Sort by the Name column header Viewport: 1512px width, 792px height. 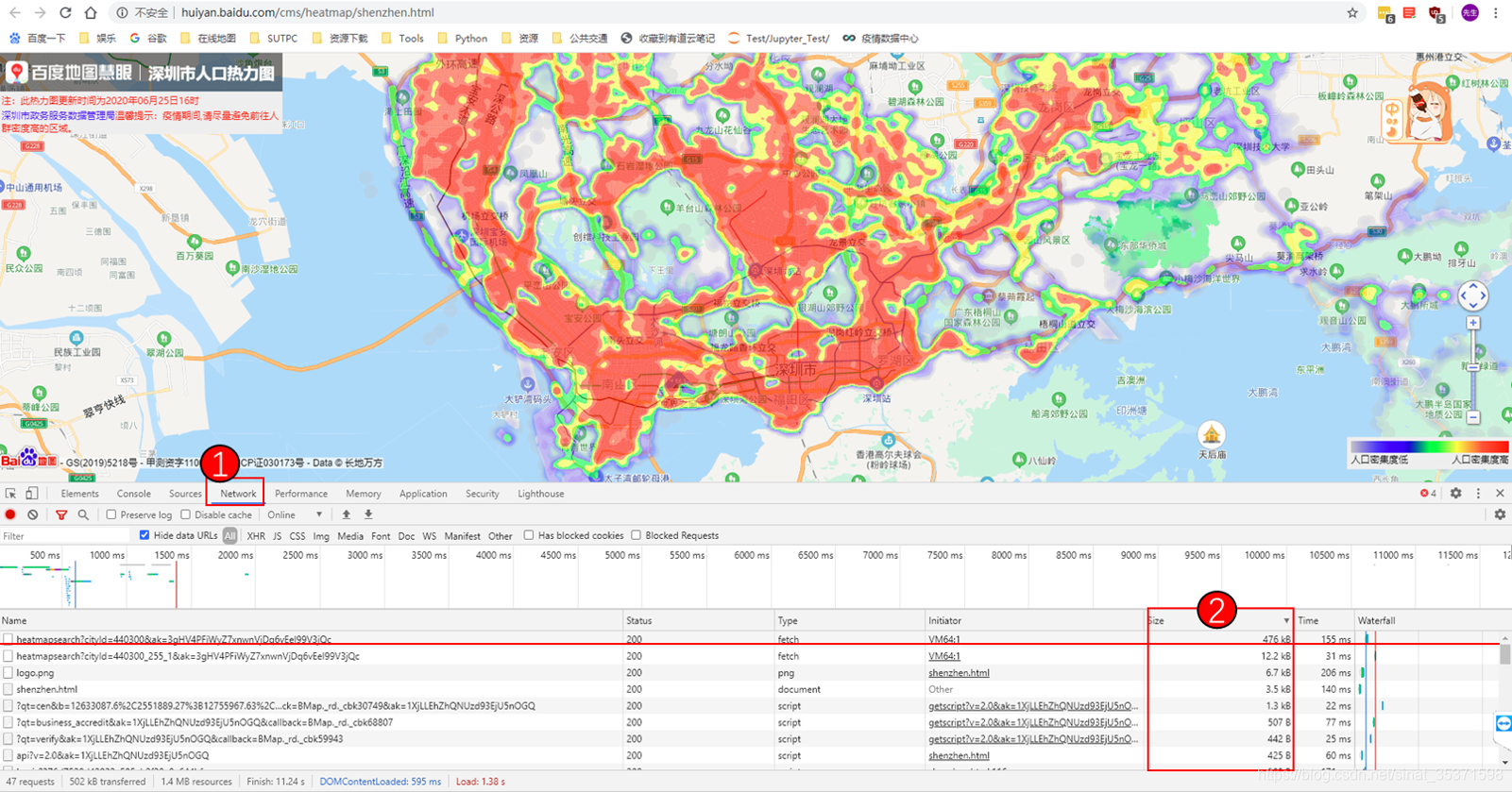click(312, 620)
